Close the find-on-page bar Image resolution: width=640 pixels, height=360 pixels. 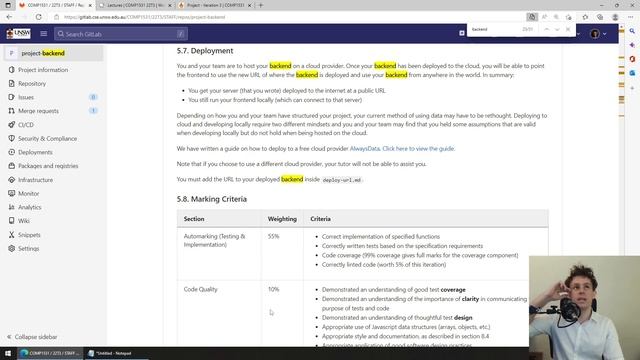568,29
